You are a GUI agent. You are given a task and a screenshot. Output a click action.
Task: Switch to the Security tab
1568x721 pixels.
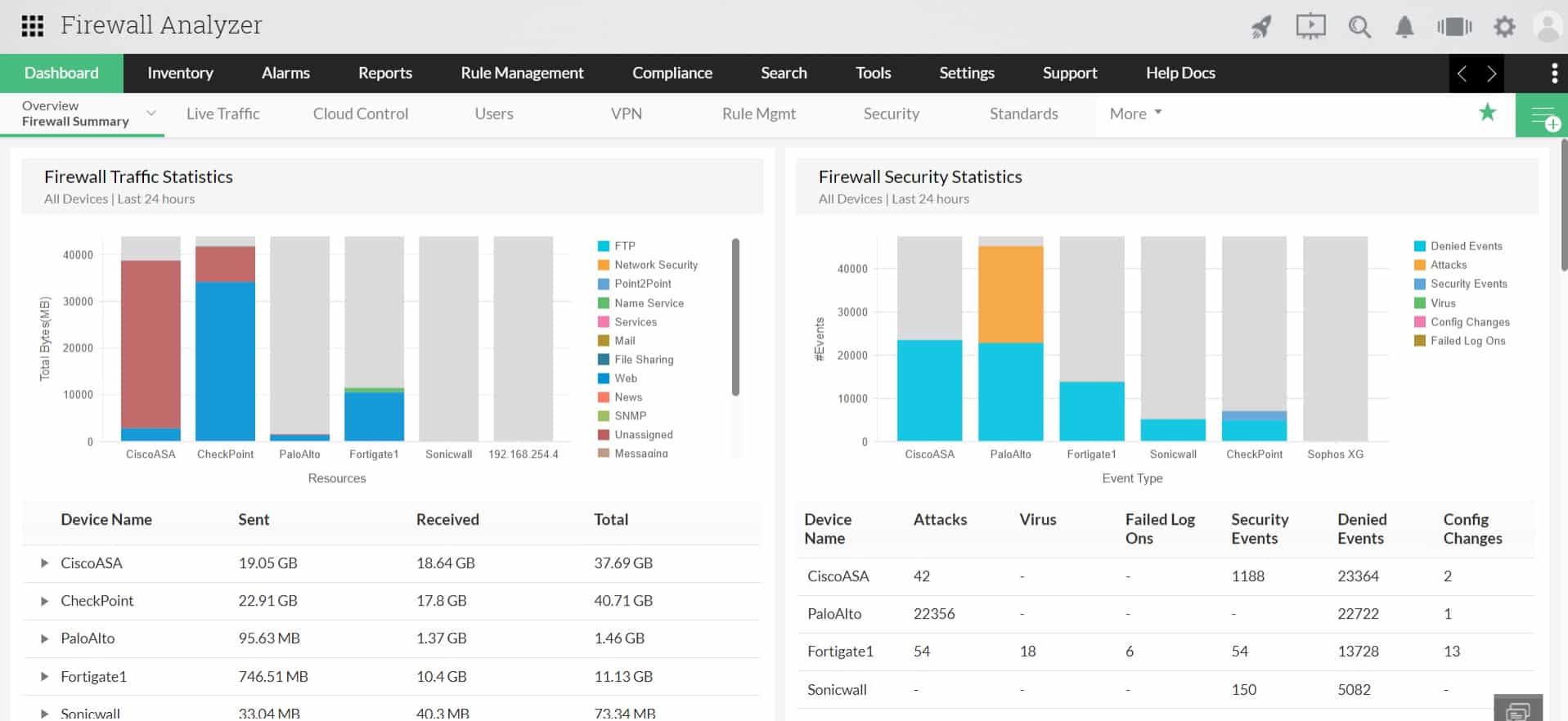(x=892, y=114)
